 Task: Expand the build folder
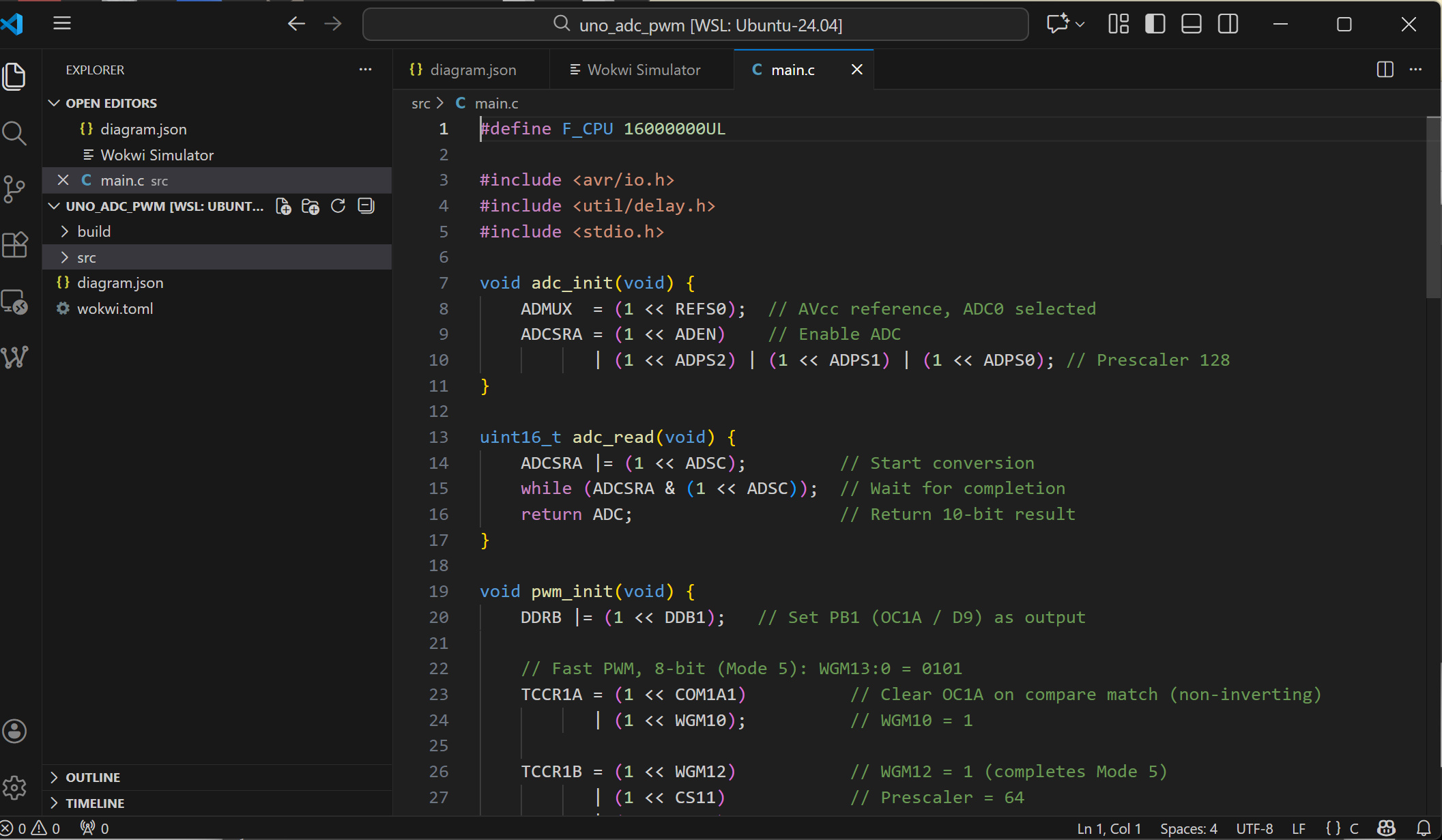pyautogui.click(x=94, y=231)
